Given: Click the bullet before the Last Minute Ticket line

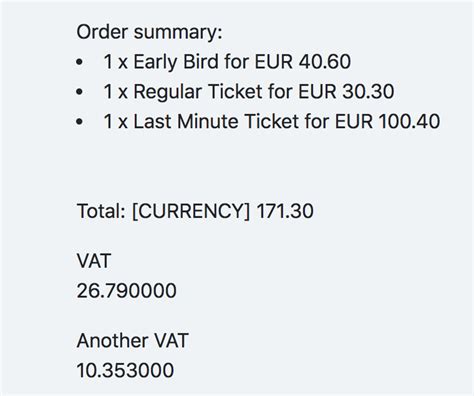Looking at the screenshot, I should pyautogui.click(x=79, y=122).
